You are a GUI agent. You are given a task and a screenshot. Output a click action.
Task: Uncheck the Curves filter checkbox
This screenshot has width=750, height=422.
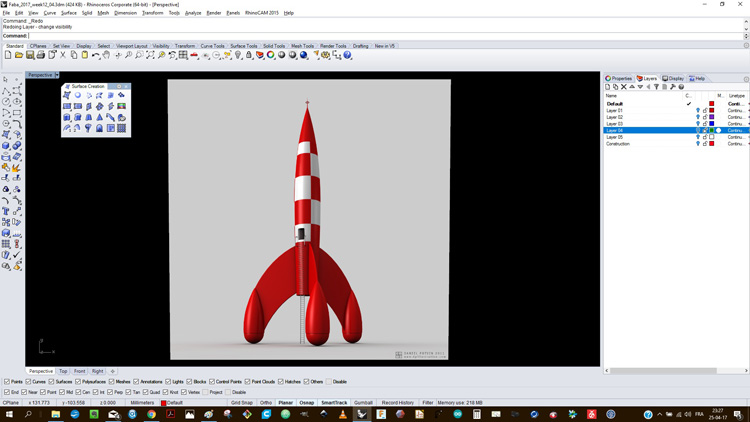(x=28, y=382)
